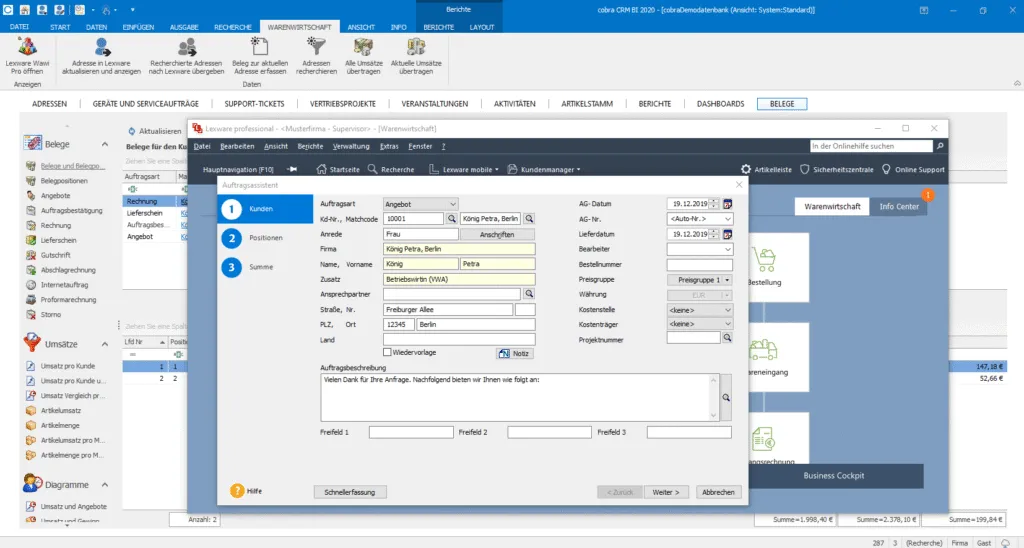Click search icon next to Matchcode field

coord(529,219)
